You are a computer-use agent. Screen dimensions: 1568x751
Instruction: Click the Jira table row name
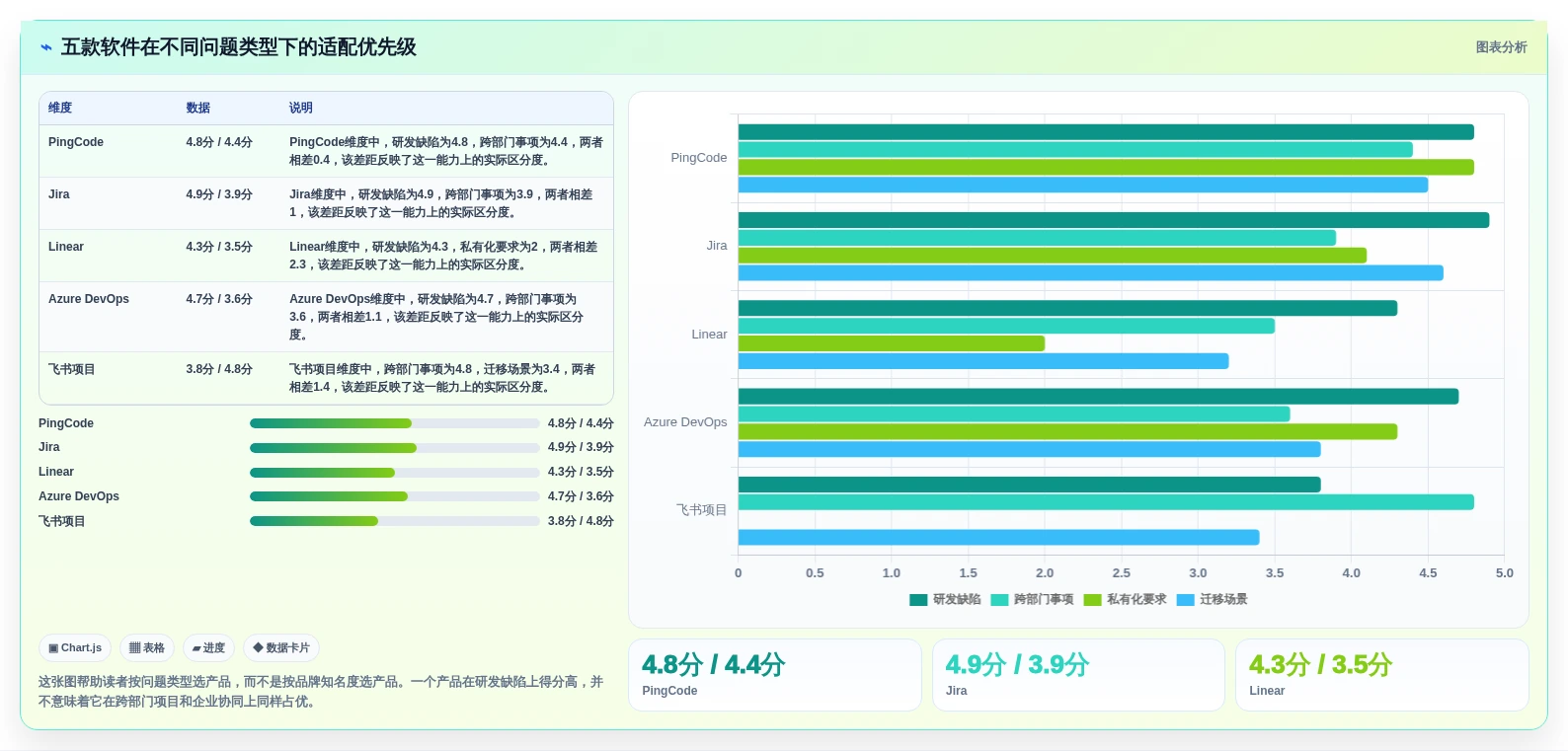(x=59, y=194)
